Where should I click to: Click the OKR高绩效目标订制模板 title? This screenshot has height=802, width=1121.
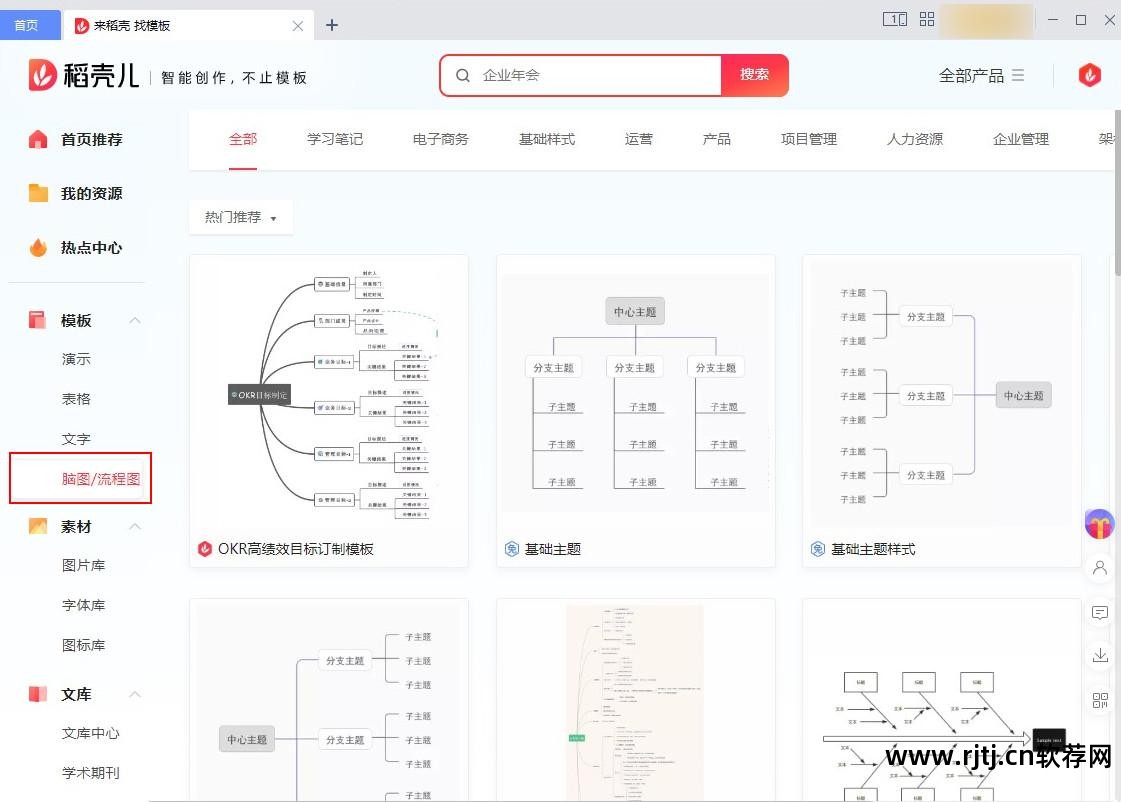296,549
